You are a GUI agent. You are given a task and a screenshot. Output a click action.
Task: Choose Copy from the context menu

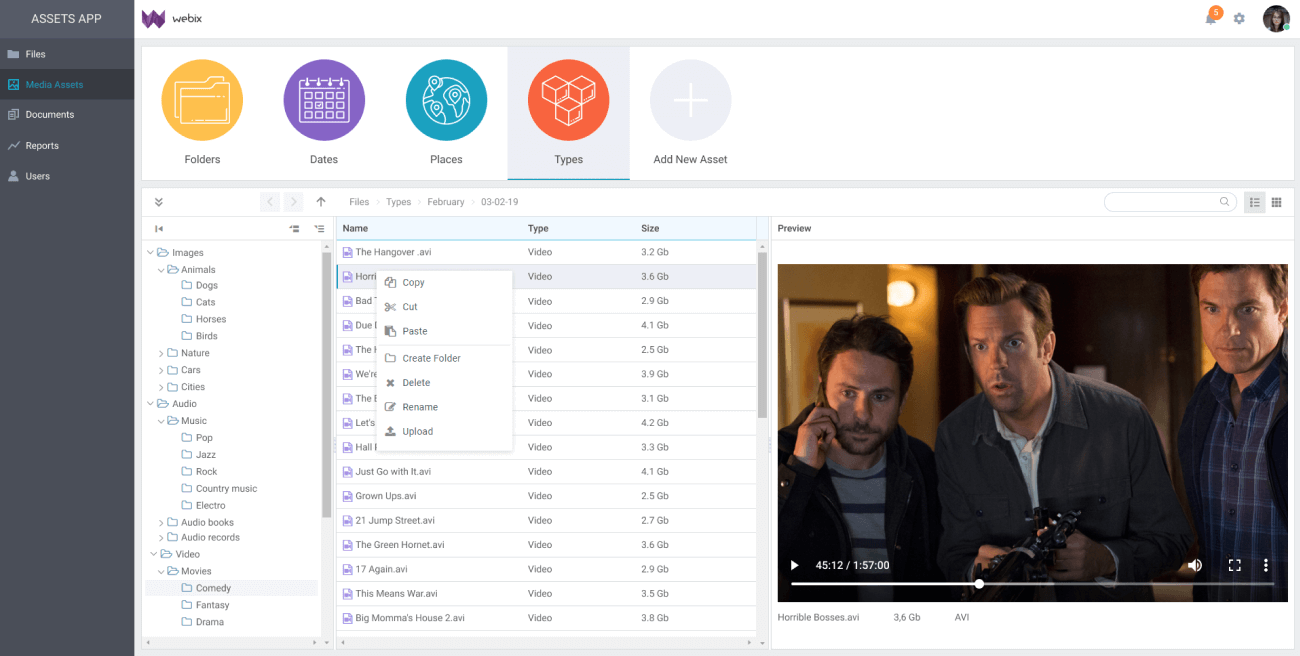(444, 283)
